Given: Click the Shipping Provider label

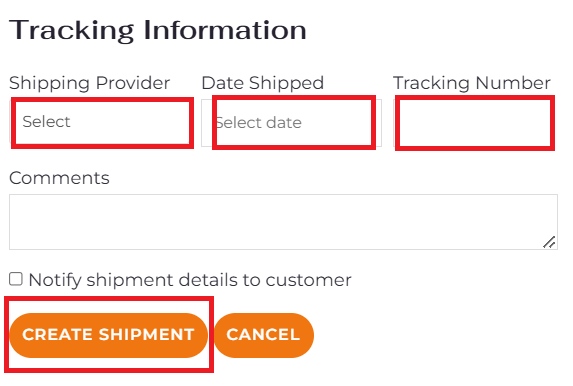Looking at the screenshot, I should pyautogui.click(x=90, y=83).
